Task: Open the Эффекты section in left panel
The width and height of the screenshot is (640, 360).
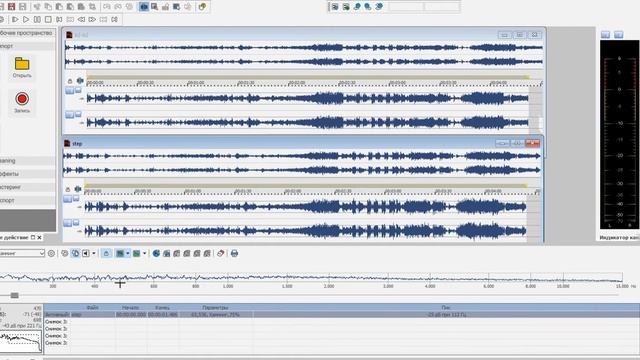Action: [27, 174]
